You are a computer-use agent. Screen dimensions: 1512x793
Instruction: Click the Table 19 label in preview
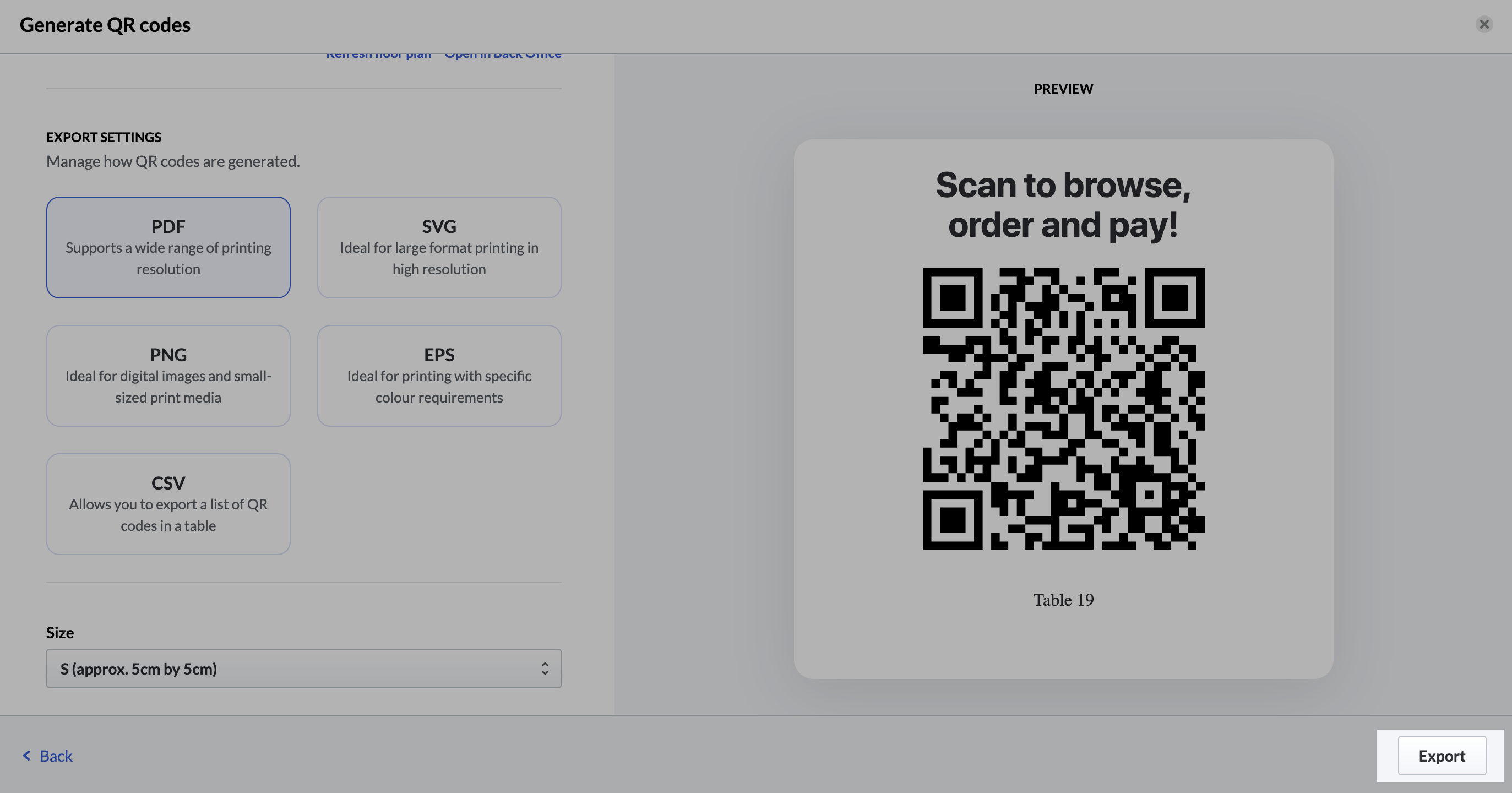click(x=1063, y=600)
